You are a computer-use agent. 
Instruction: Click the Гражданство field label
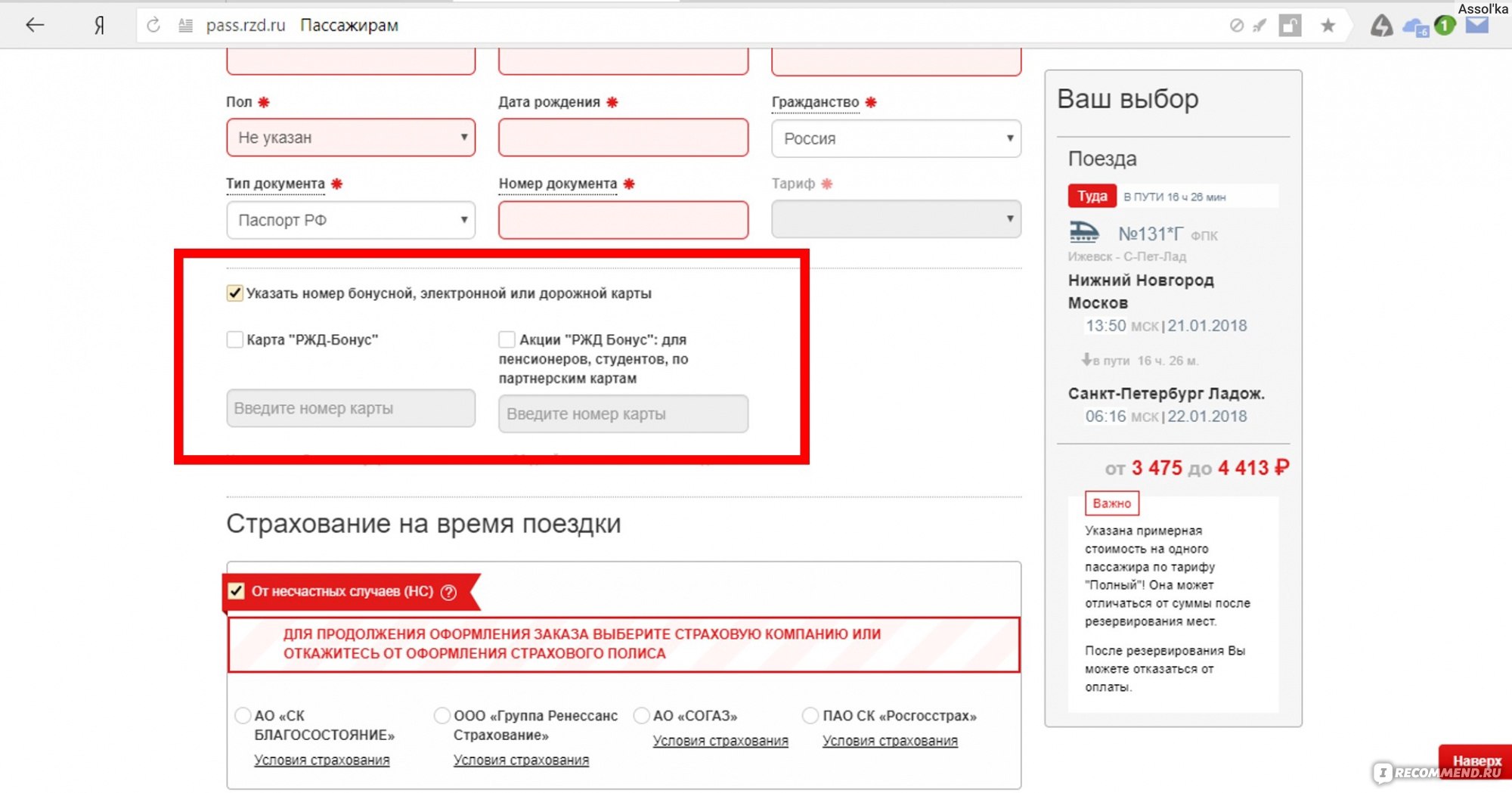(815, 102)
